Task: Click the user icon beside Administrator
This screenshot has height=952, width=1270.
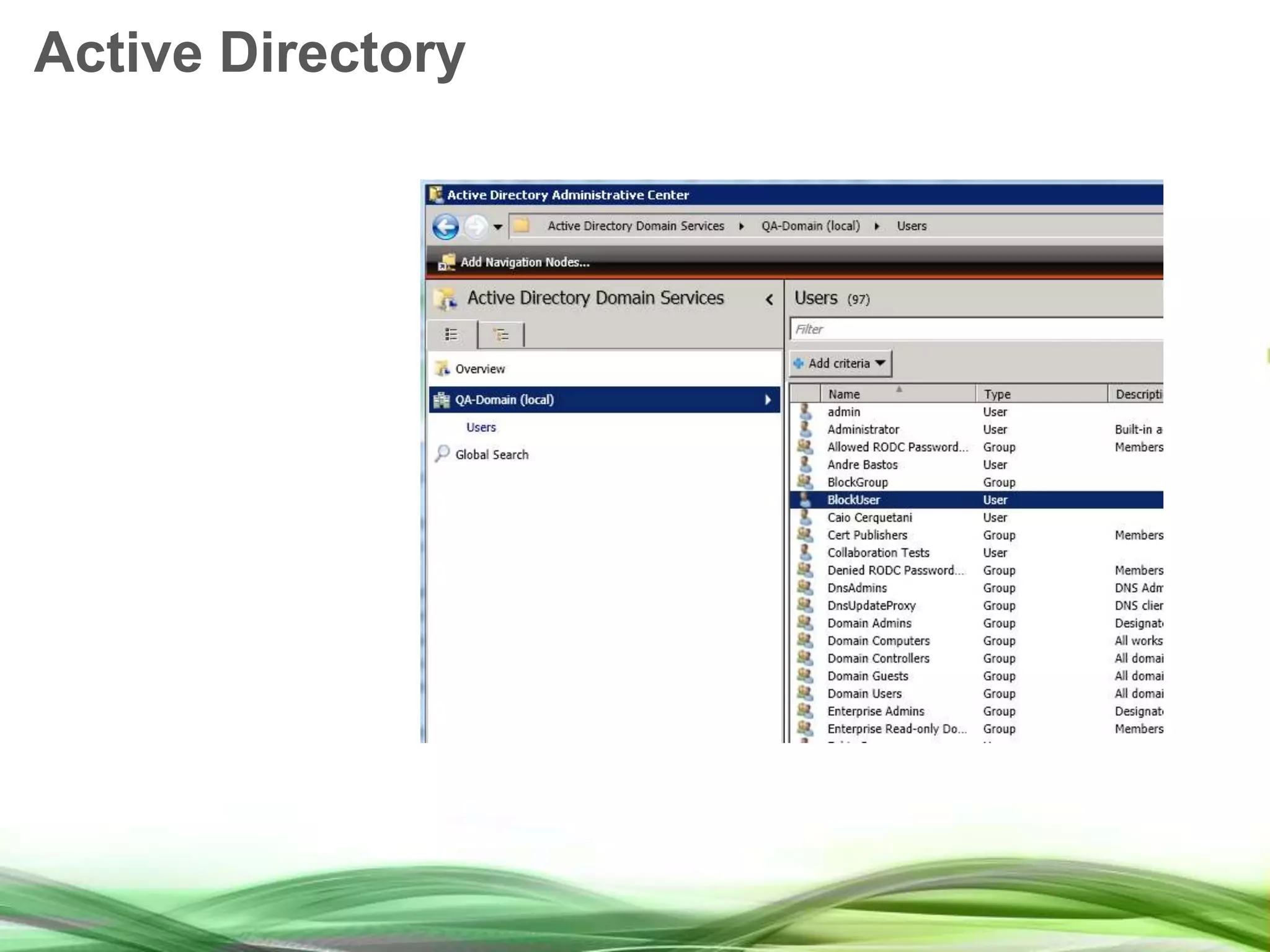Action: click(805, 429)
